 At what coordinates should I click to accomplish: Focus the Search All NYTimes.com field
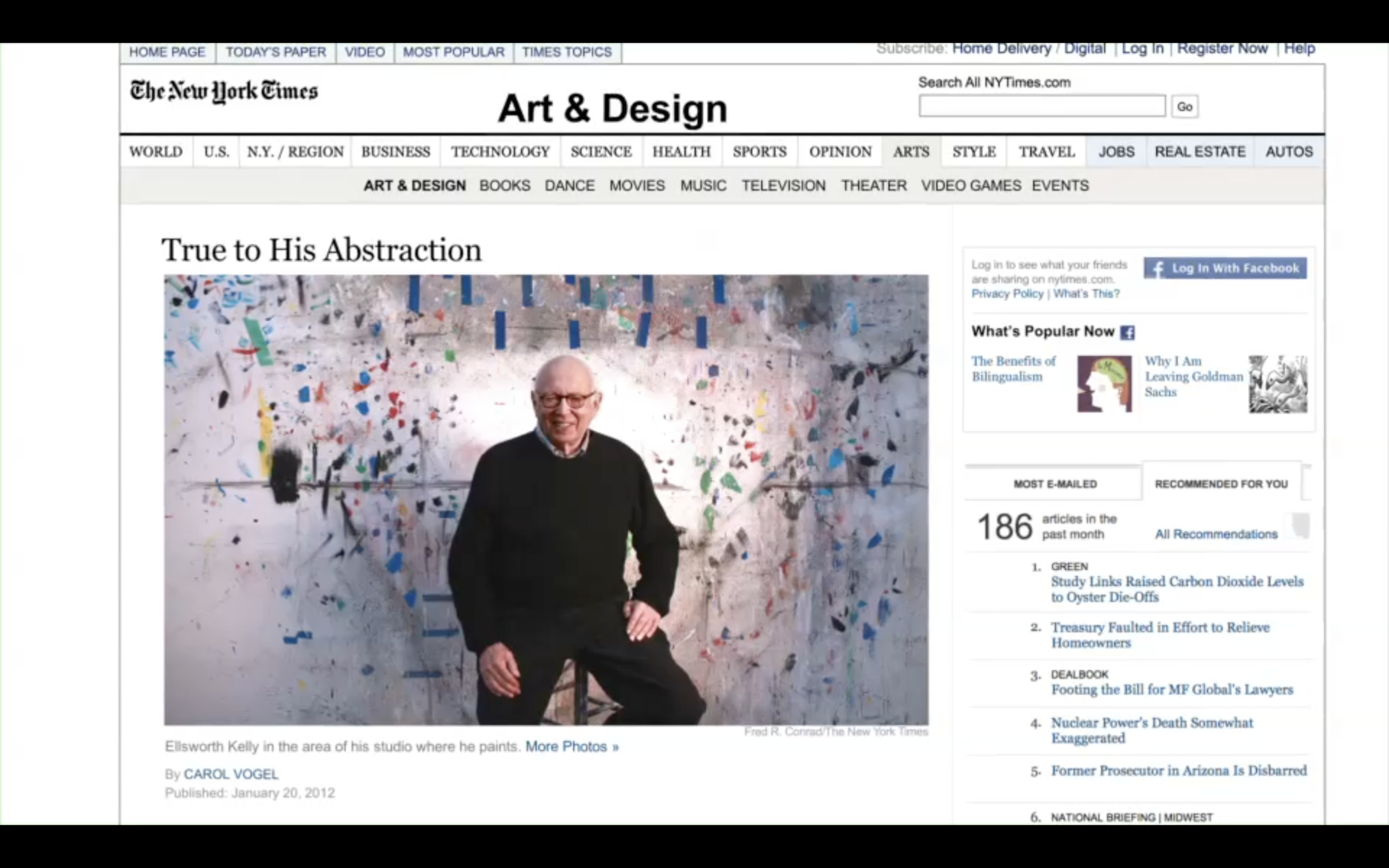pyautogui.click(x=1041, y=106)
